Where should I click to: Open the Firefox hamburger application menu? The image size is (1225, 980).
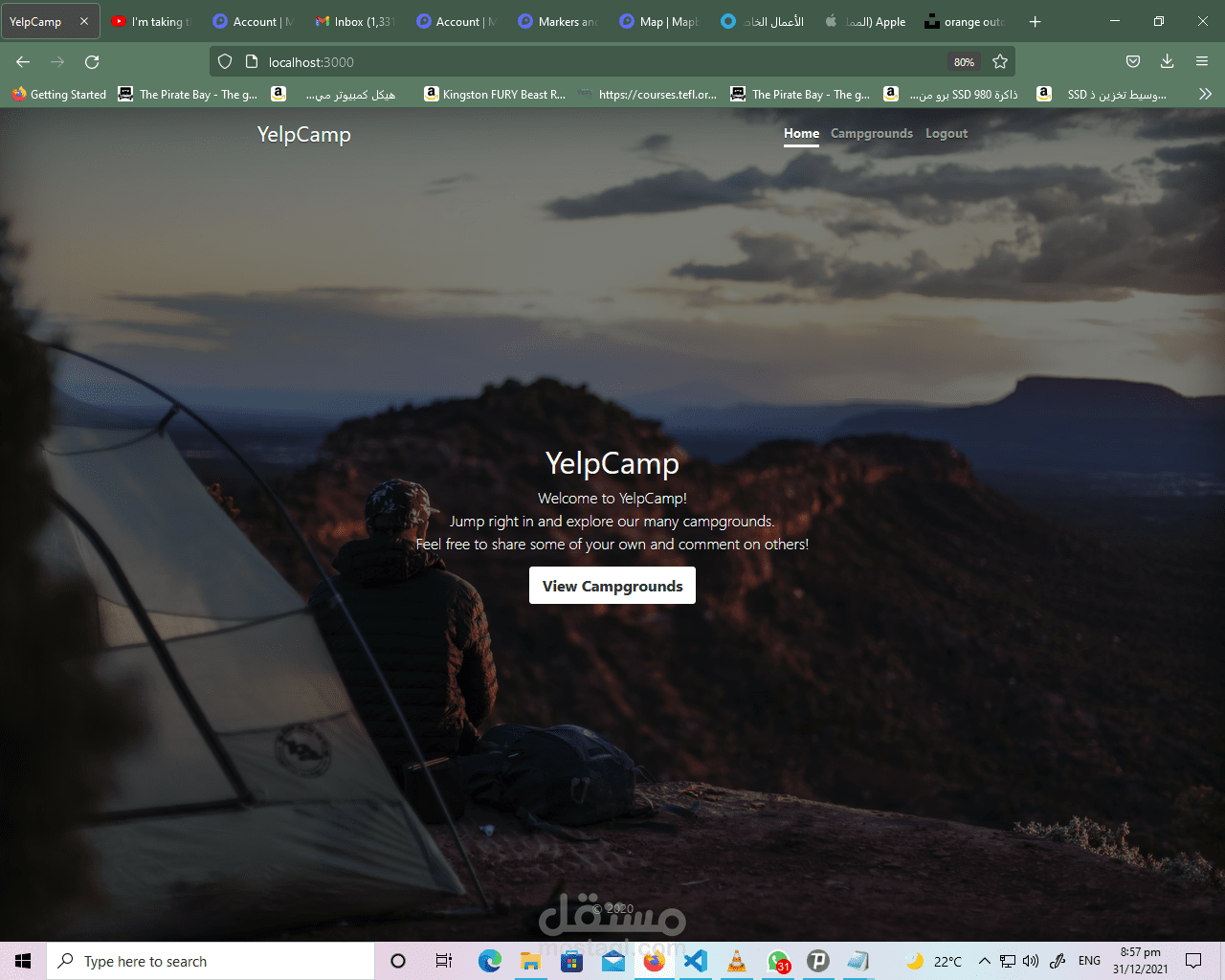point(1202,61)
